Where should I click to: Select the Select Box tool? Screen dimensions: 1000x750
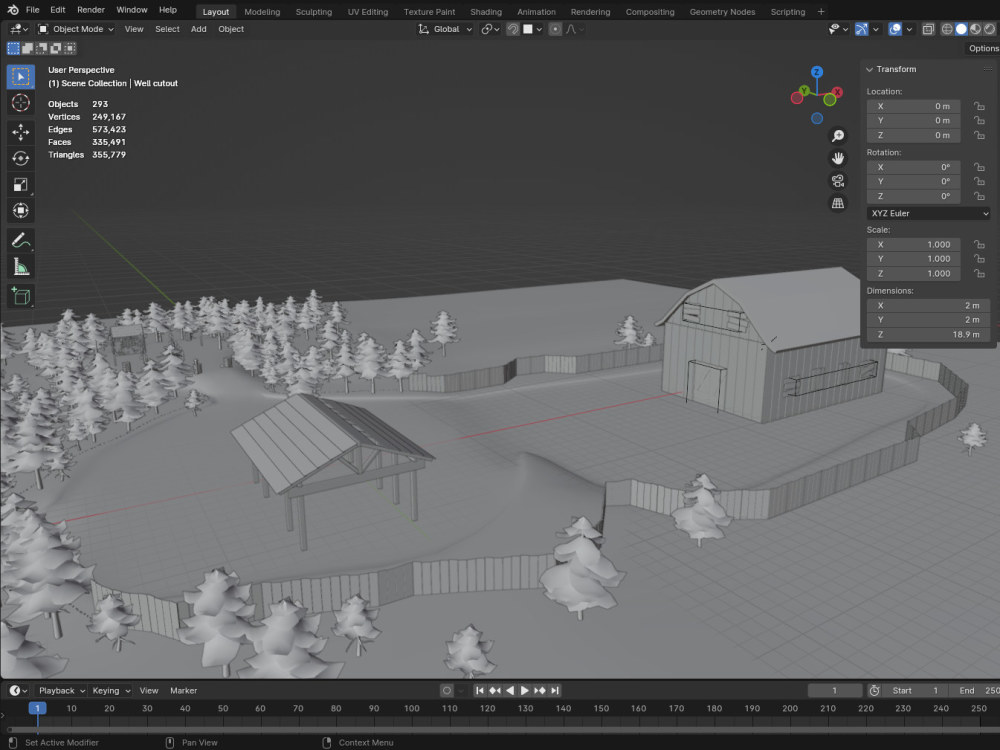click(20, 77)
